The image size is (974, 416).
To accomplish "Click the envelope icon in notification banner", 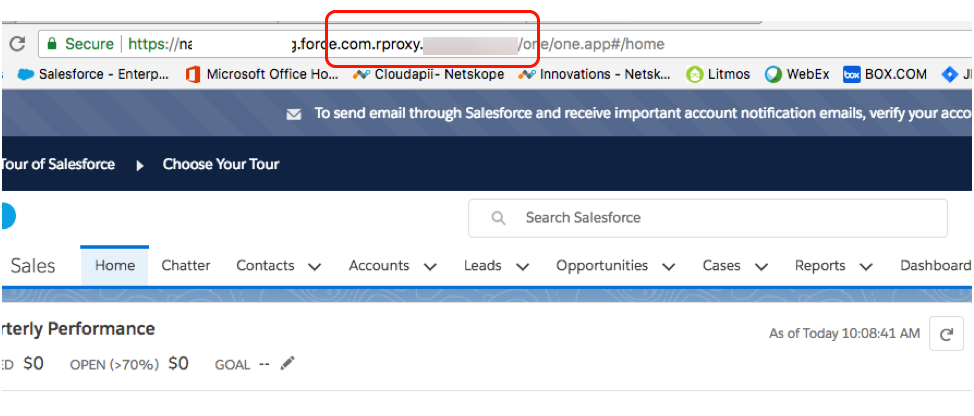I will tap(294, 114).
